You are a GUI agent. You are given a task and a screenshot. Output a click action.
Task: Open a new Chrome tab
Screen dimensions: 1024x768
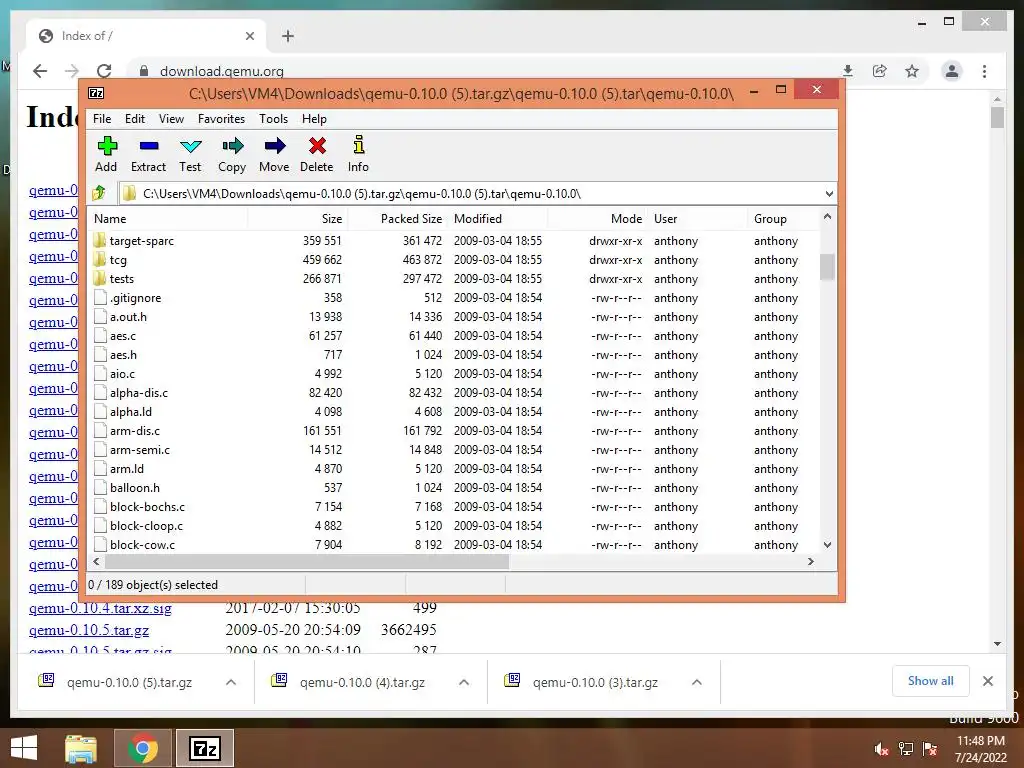[x=288, y=36]
